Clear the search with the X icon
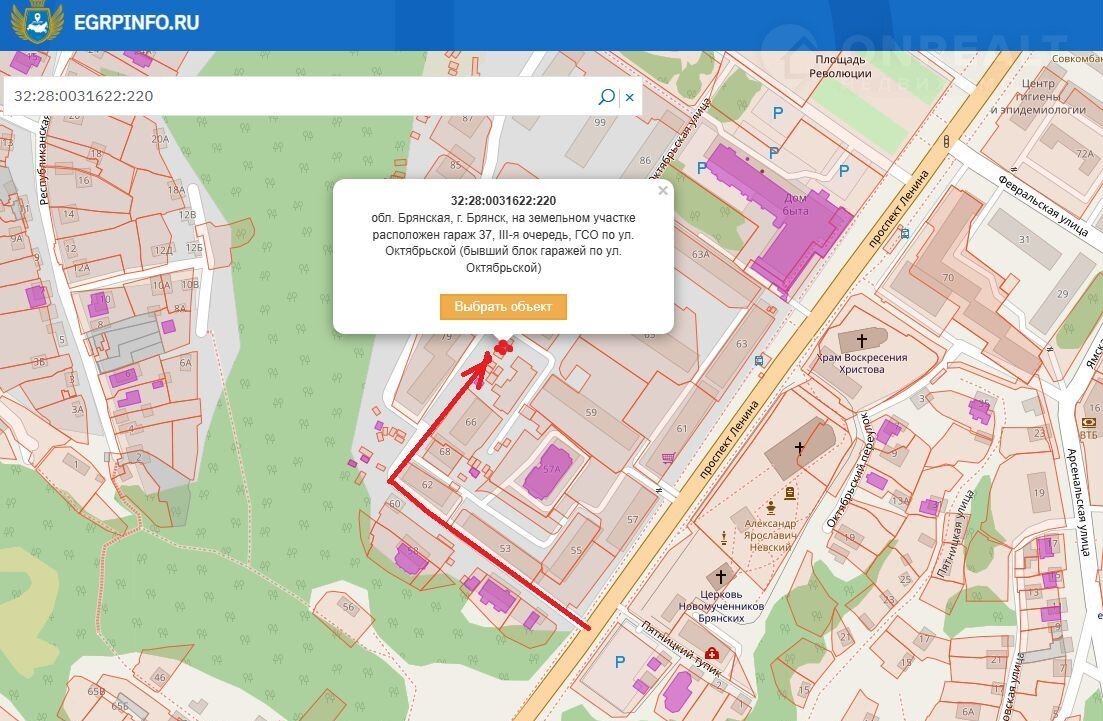 click(x=630, y=97)
